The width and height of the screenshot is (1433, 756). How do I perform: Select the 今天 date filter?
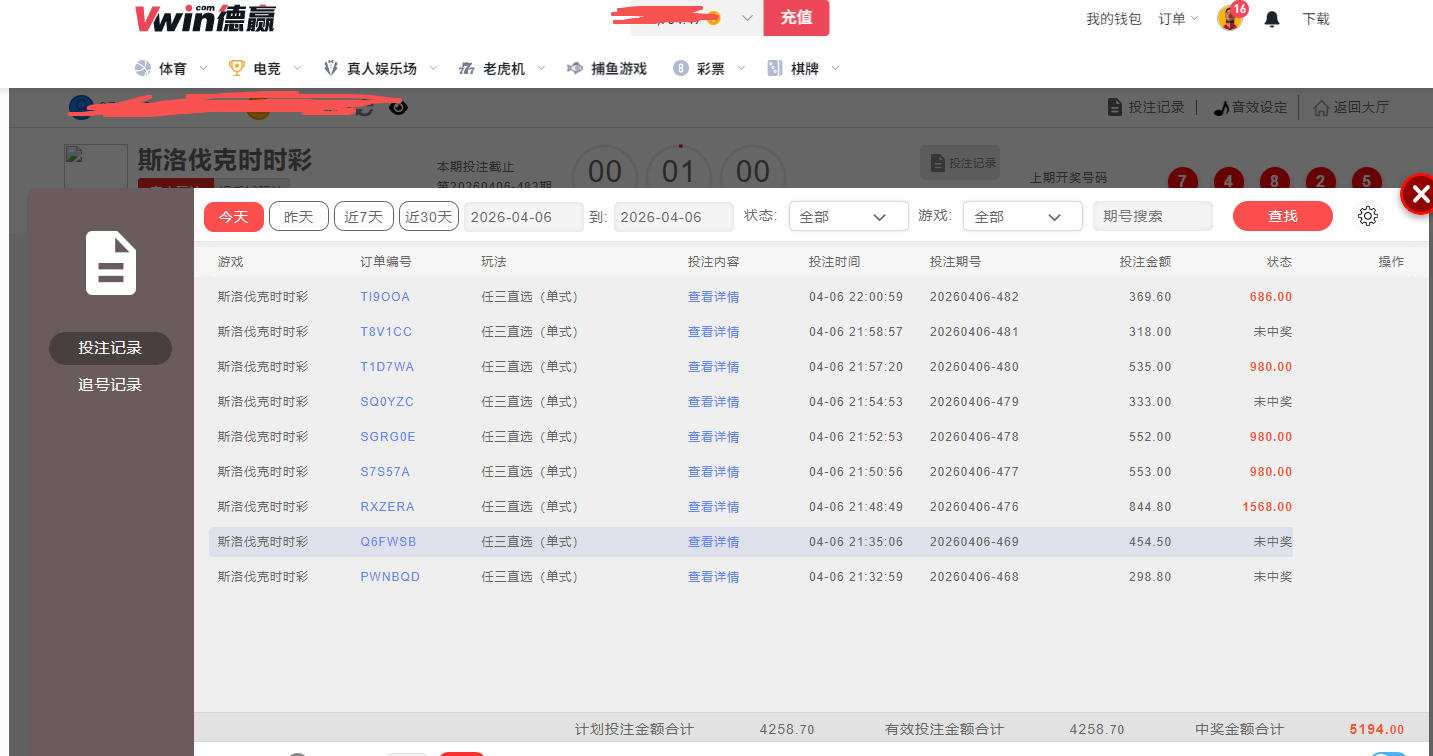[233, 217]
